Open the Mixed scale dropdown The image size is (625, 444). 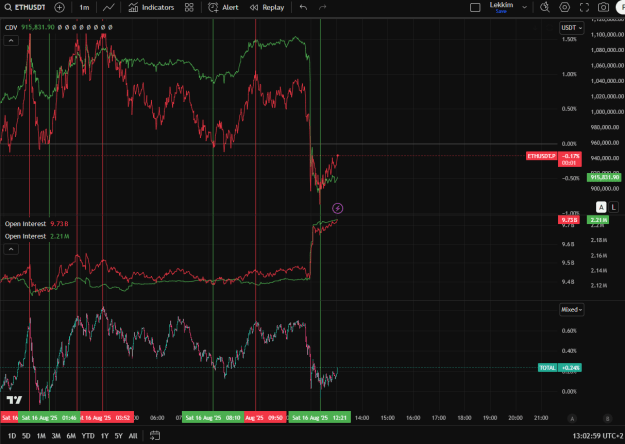point(572,310)
